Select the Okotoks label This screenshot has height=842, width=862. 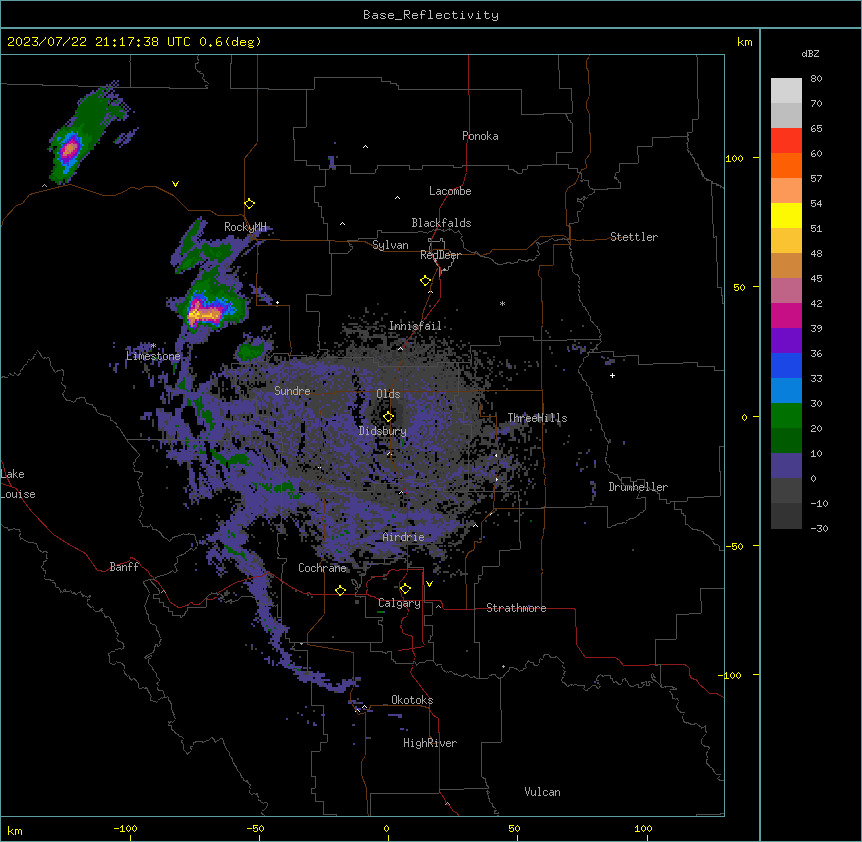(412, 700)
